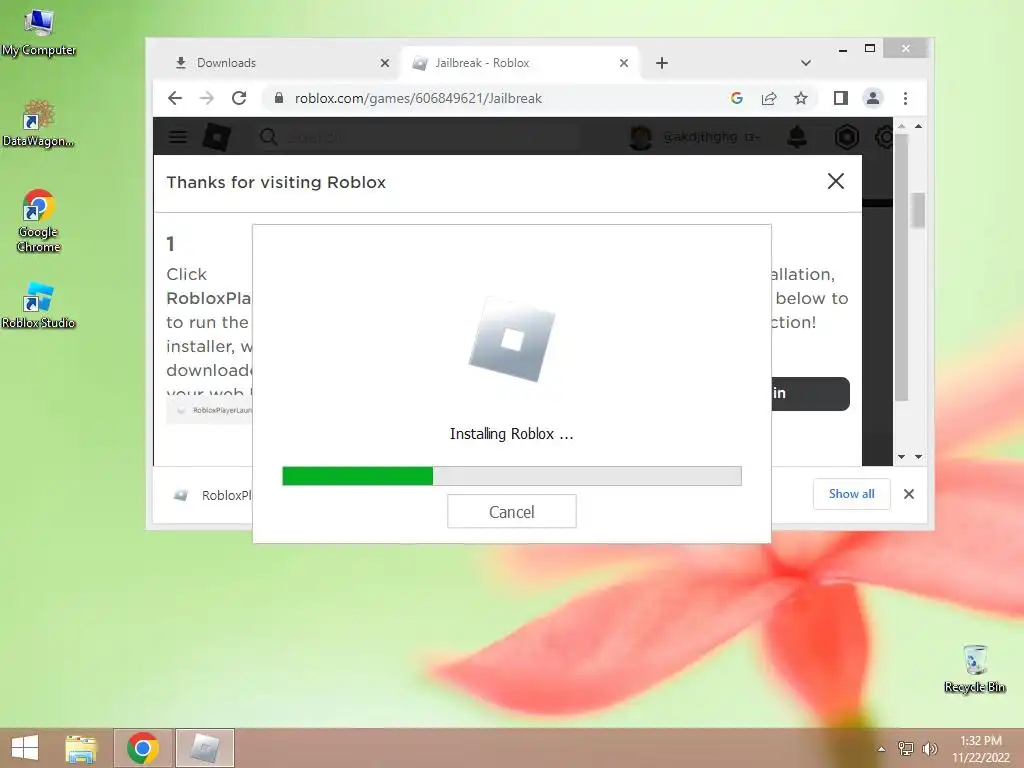The width and height of the screenshot is (1024, 768).
Task: Click Roblox home logo in header
Action: [x=217, y=136]
